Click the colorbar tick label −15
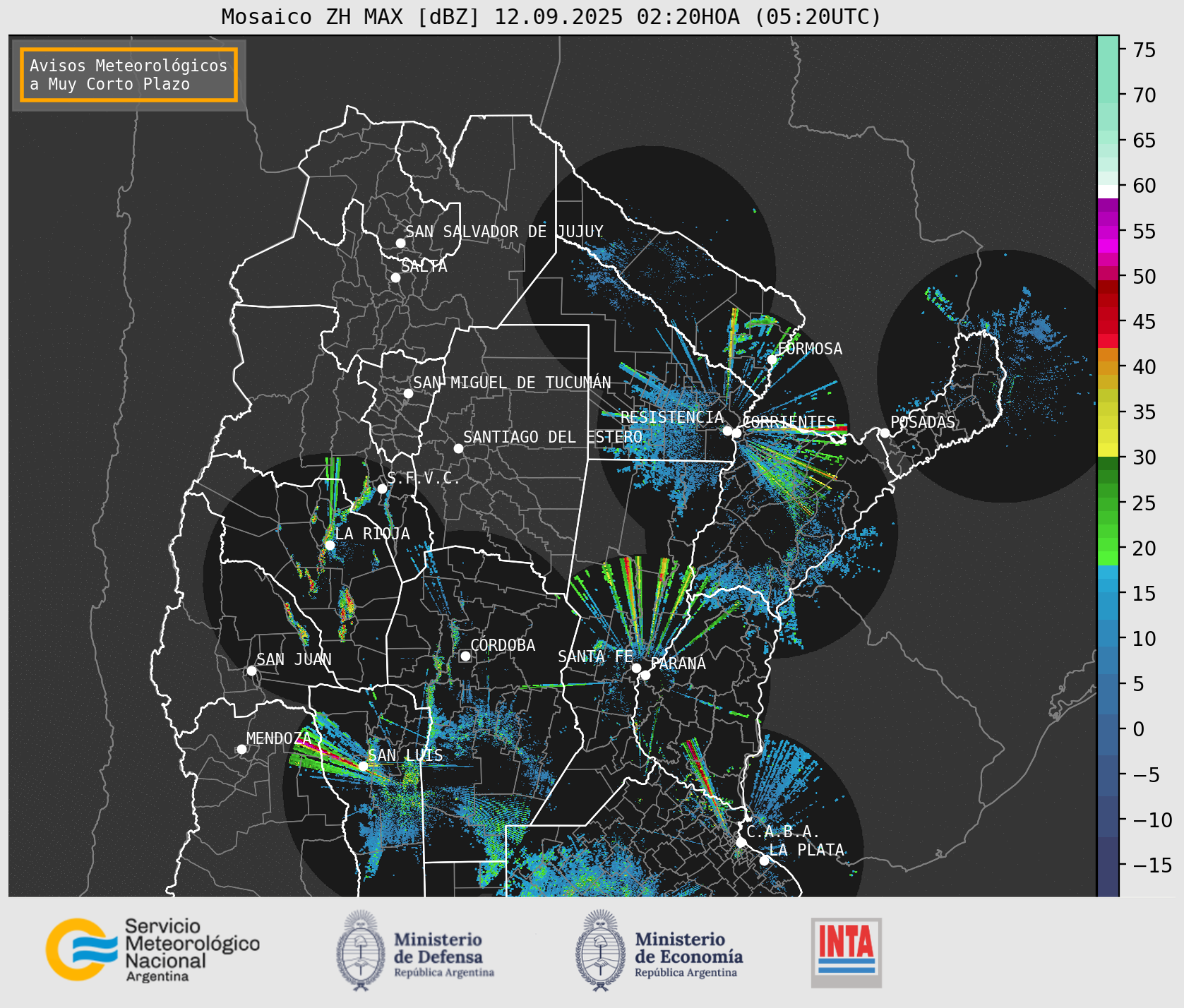The width and height of the screenshot is (1184, 1008). [1152, 865]
